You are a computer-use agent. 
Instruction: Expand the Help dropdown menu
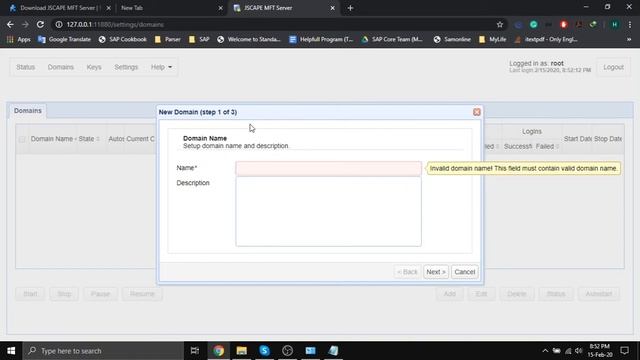161,67
